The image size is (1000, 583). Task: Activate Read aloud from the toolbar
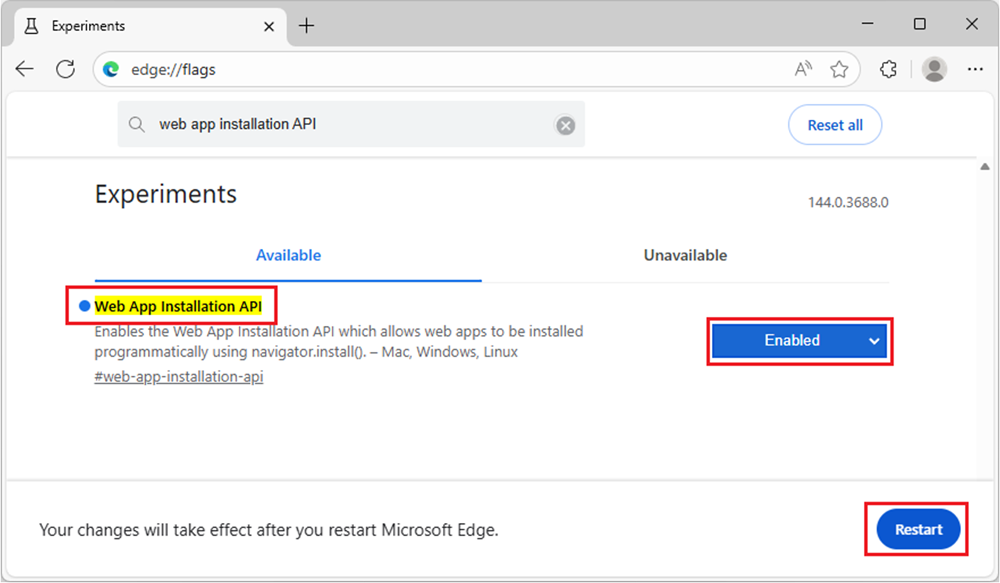(803, 68)
